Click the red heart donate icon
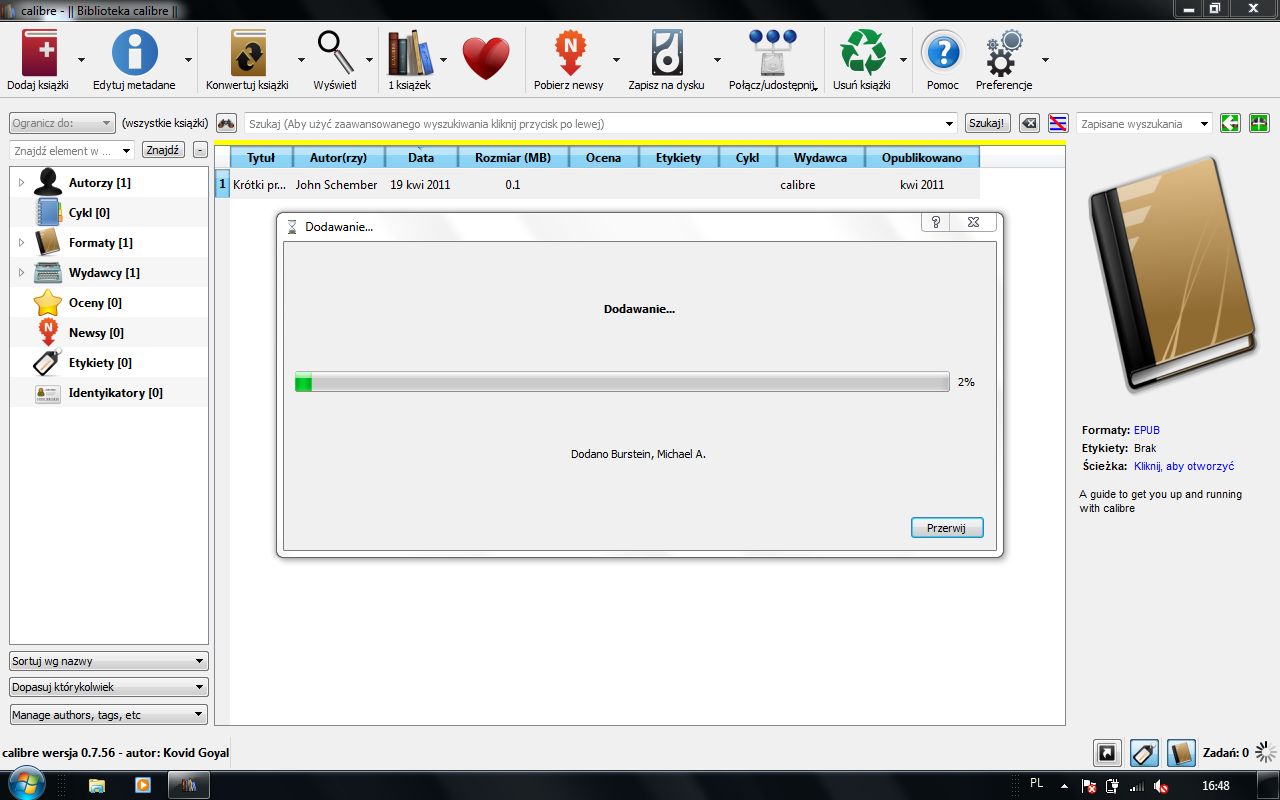The width and height of the screenshot is (1280, 800). tap(486, 58)
